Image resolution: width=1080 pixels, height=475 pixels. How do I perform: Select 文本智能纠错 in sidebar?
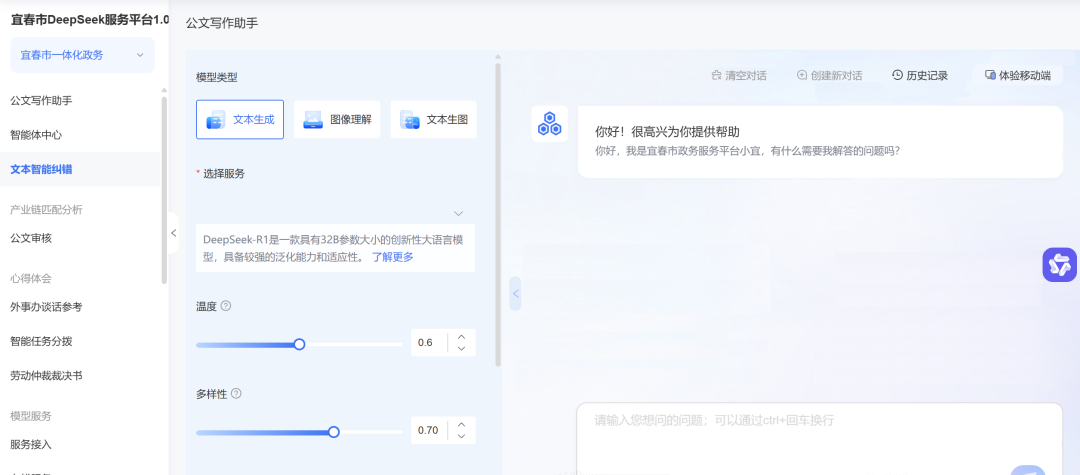[x=41, y=169]
